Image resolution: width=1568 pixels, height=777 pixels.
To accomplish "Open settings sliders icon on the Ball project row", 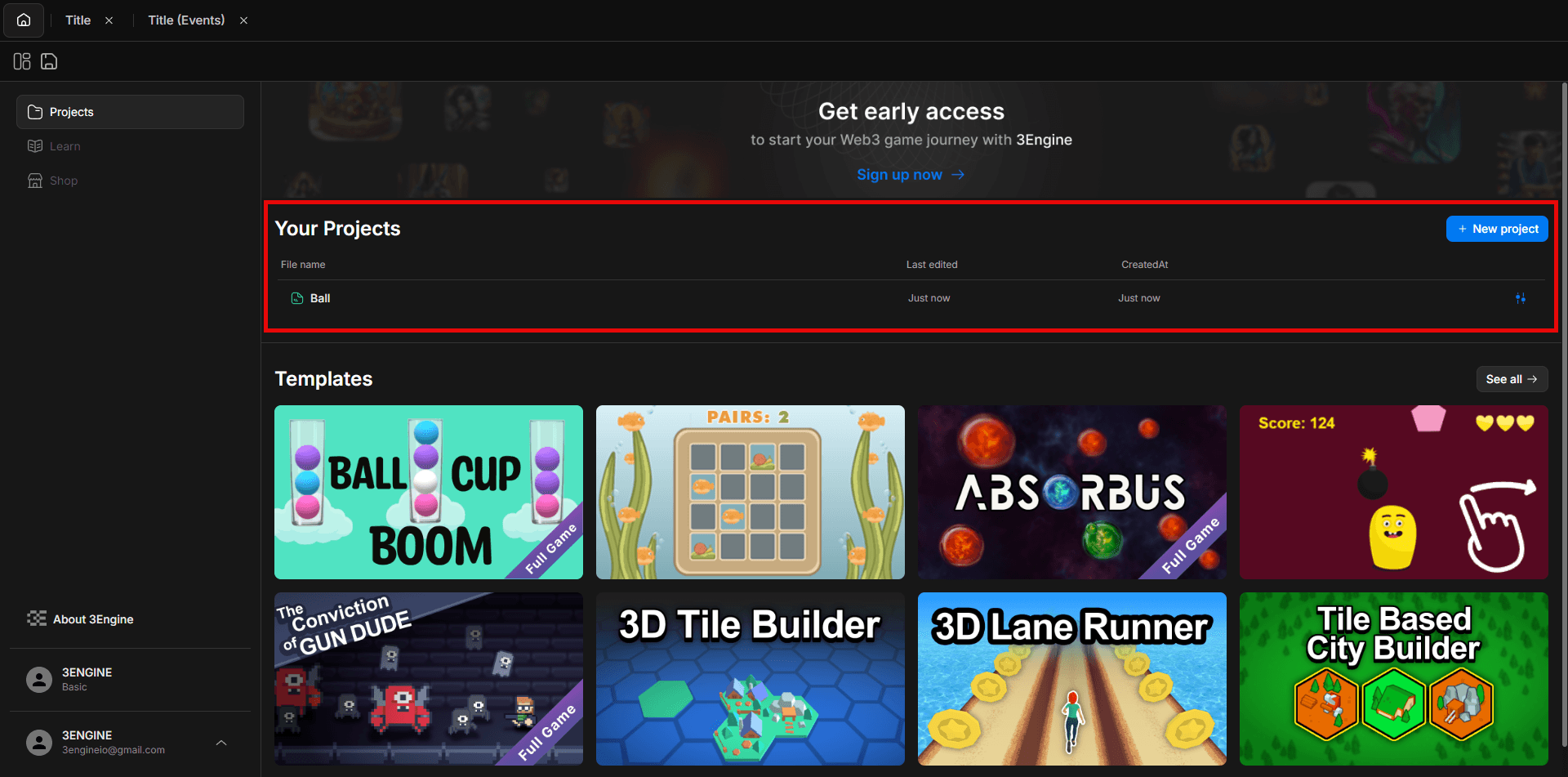I will 1521,297.
